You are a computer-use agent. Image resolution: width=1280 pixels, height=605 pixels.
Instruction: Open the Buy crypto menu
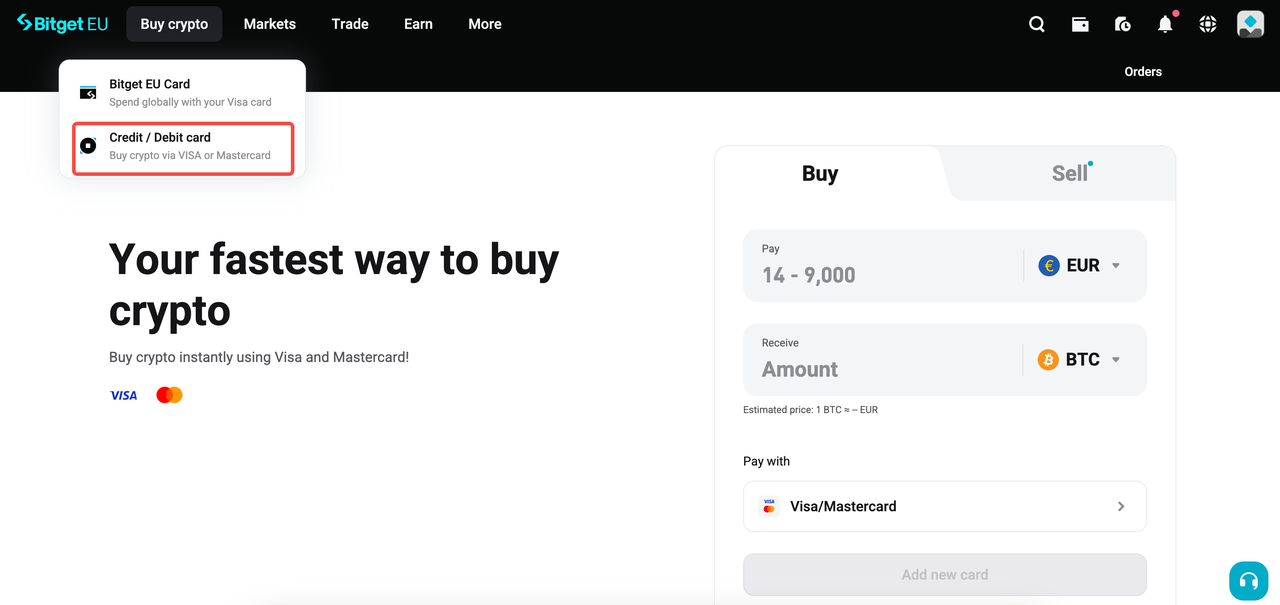pos(174,24)
